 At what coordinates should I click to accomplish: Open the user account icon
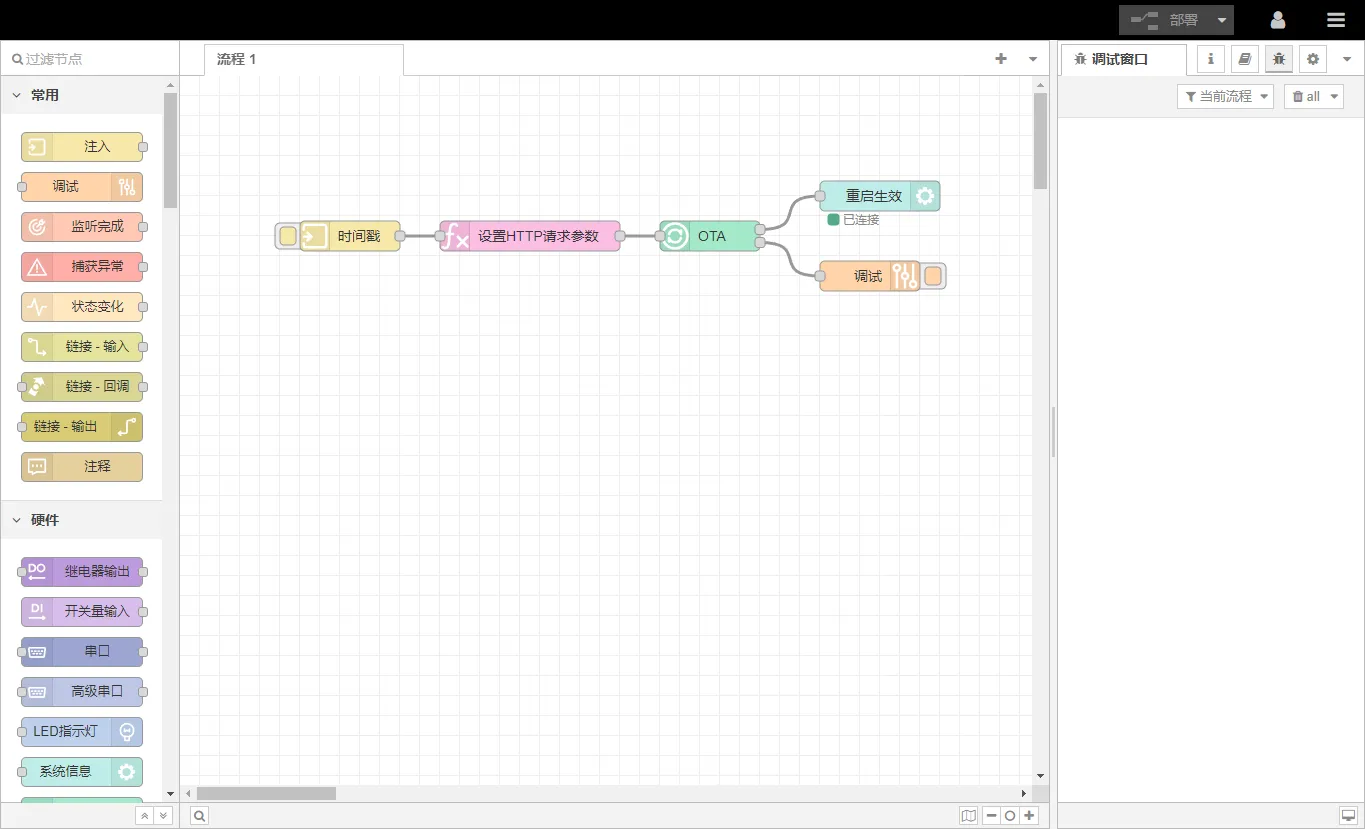point(1277,20)
